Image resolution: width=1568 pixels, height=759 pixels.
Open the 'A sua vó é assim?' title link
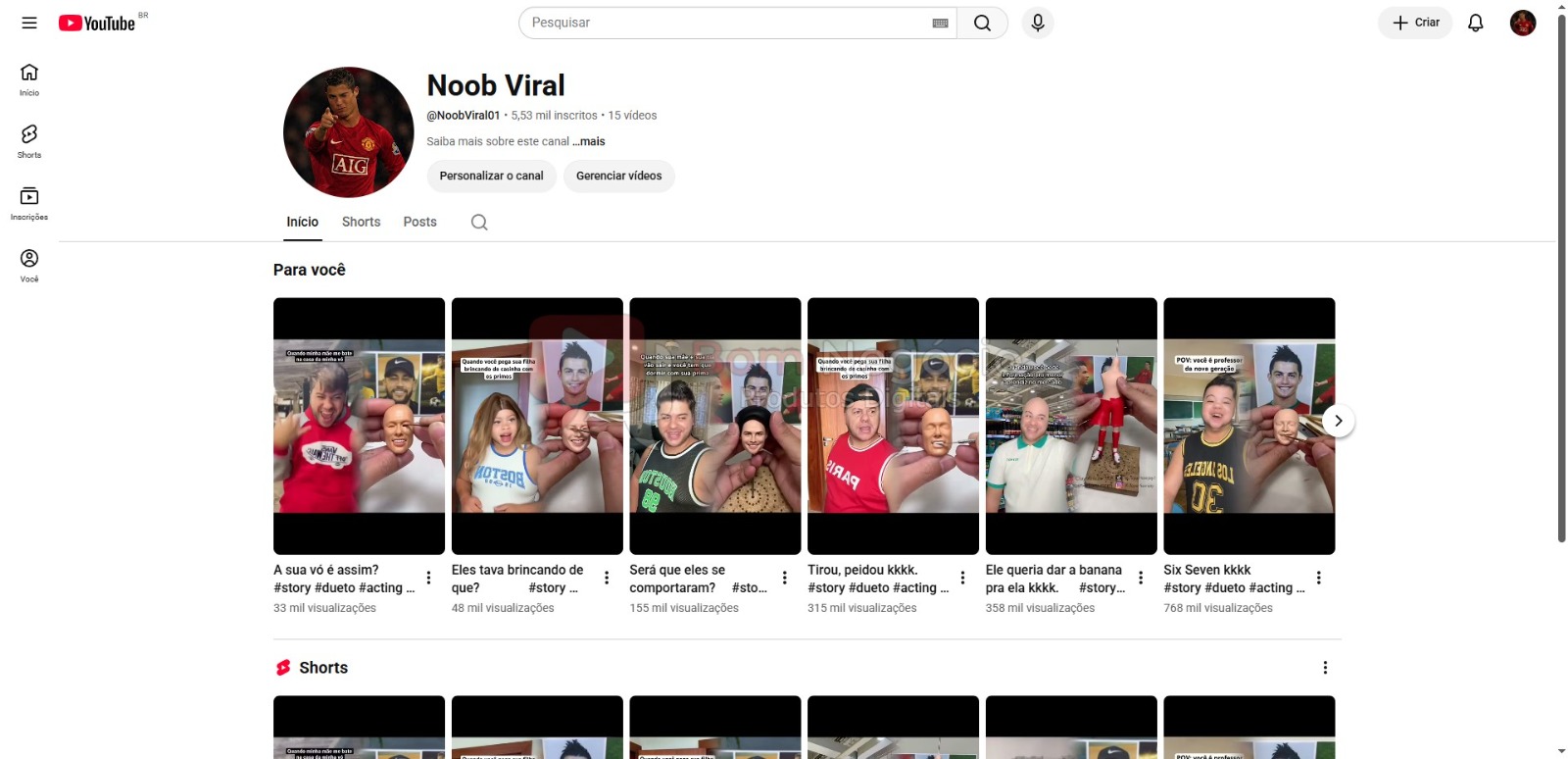coord(344,579)
